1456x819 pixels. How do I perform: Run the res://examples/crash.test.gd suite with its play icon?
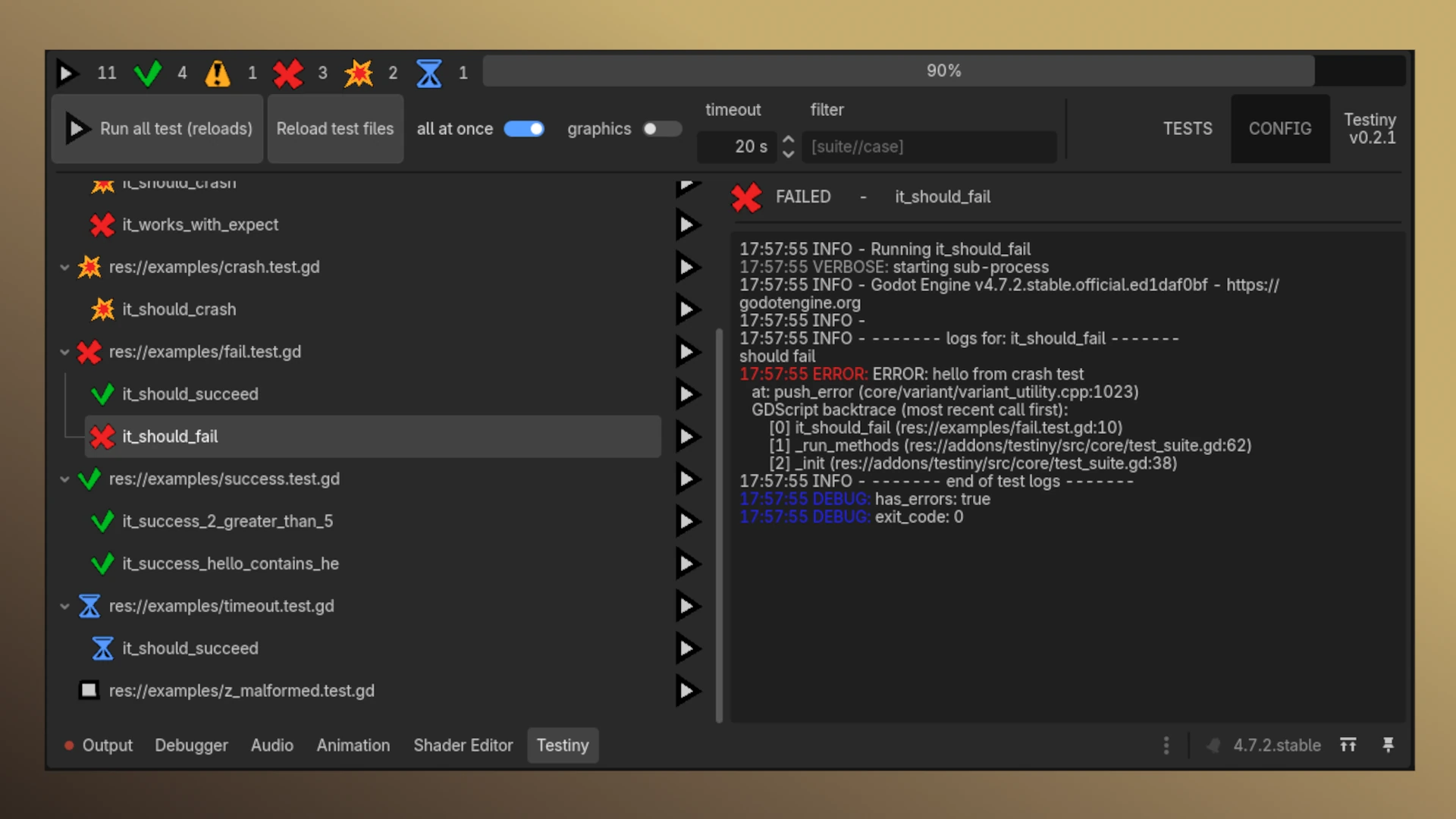(x=687, y=267)
